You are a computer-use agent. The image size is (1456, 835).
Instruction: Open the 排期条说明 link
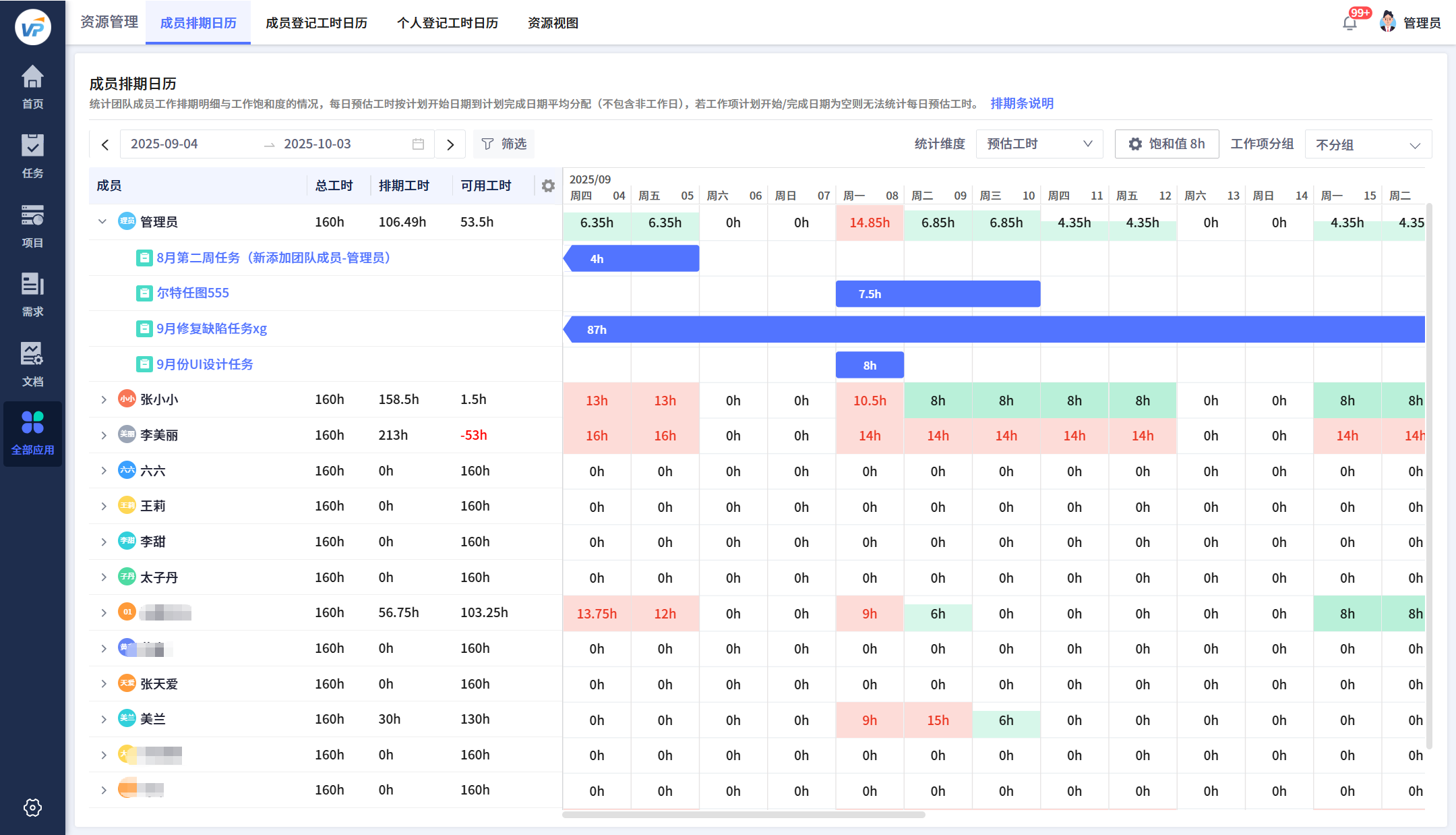[x=1021, y=103]
